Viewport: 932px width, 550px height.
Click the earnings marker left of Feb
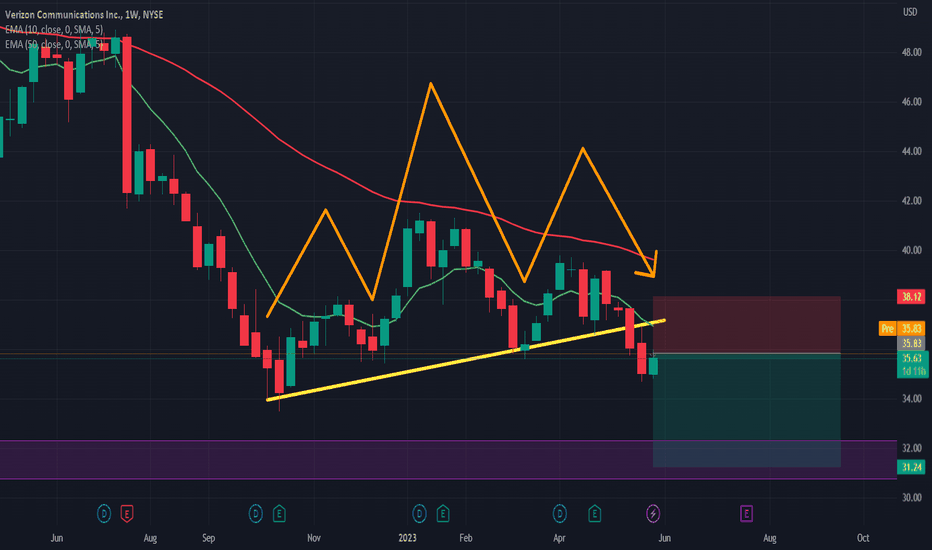[443, 513]
